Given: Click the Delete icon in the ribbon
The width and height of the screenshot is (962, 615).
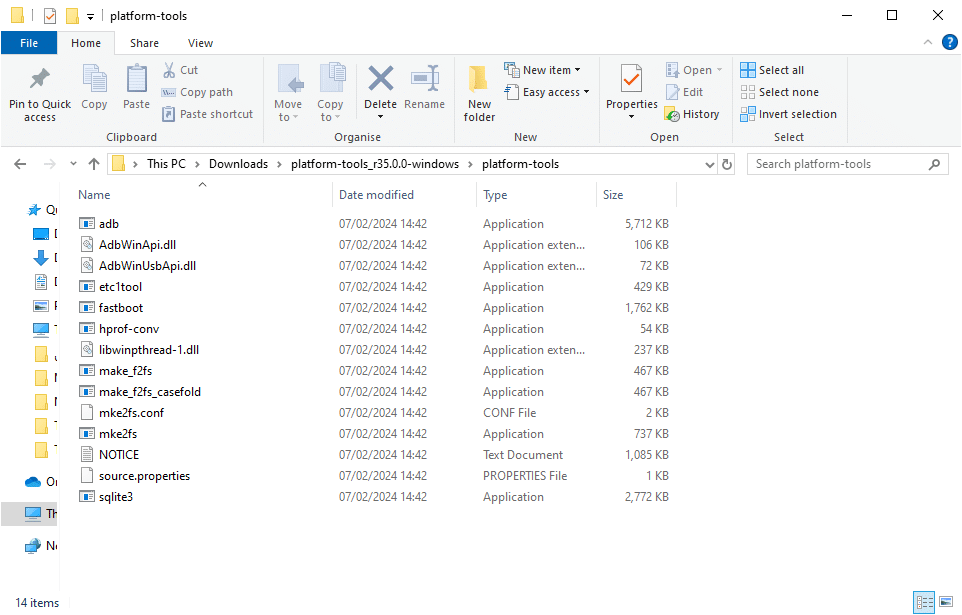Looking at the screenshot, I should [380, 80].
